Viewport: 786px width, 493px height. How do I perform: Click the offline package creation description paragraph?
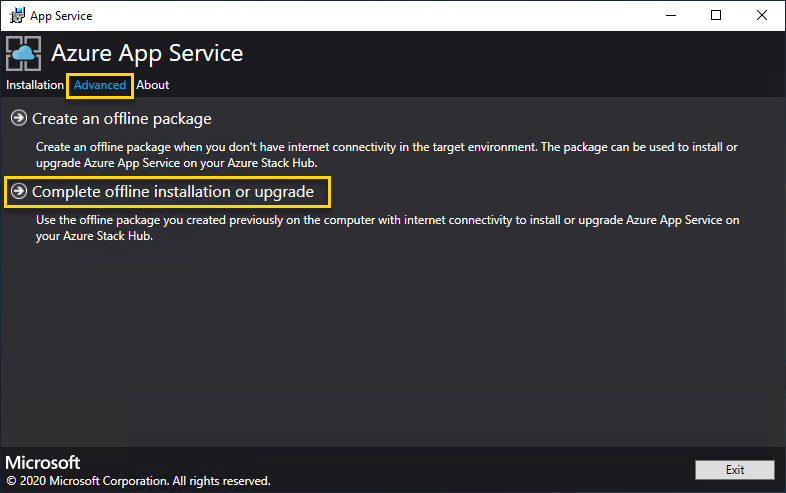coord(386,154)
